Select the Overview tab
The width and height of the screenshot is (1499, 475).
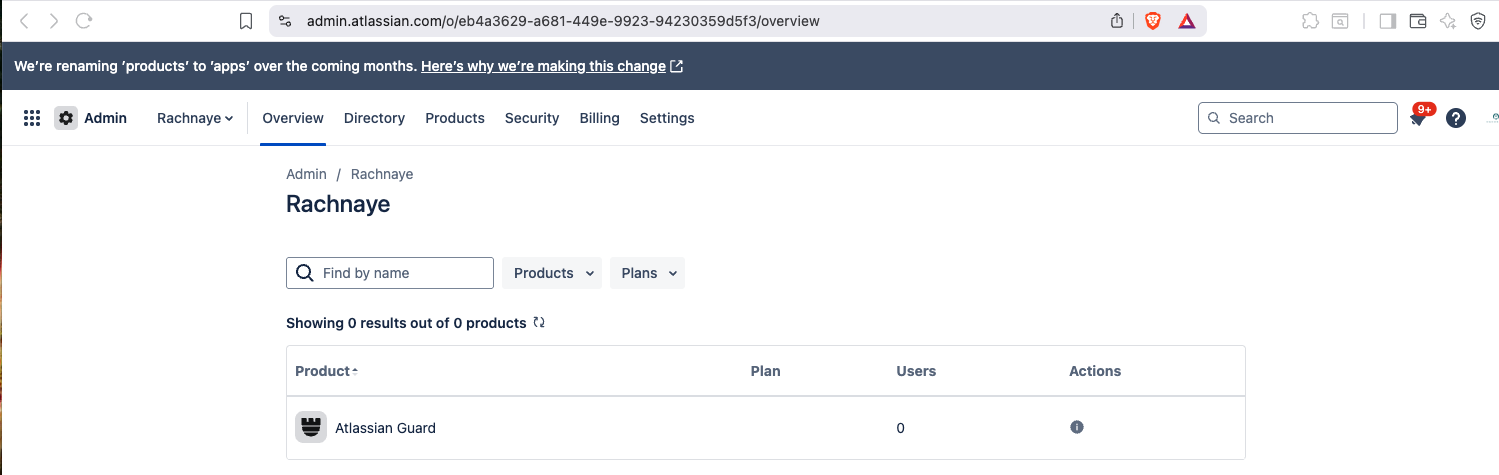[293, 118]
